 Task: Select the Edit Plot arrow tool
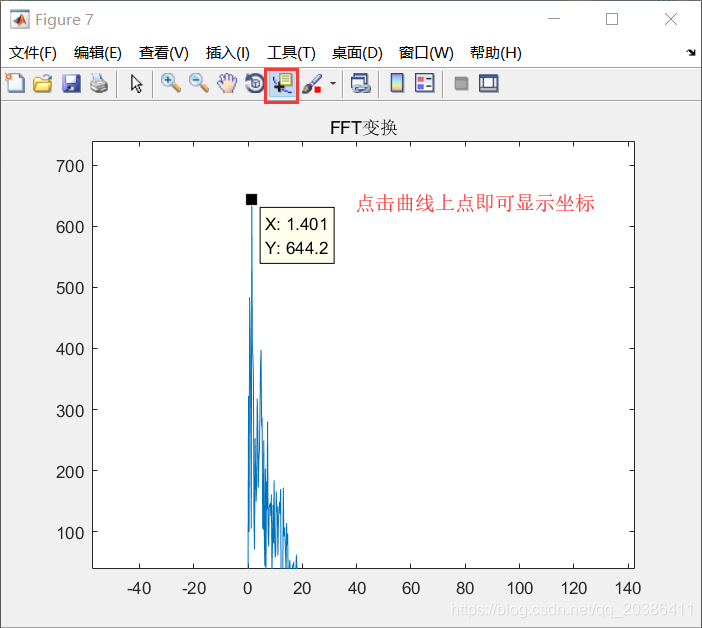click(136, 84)
